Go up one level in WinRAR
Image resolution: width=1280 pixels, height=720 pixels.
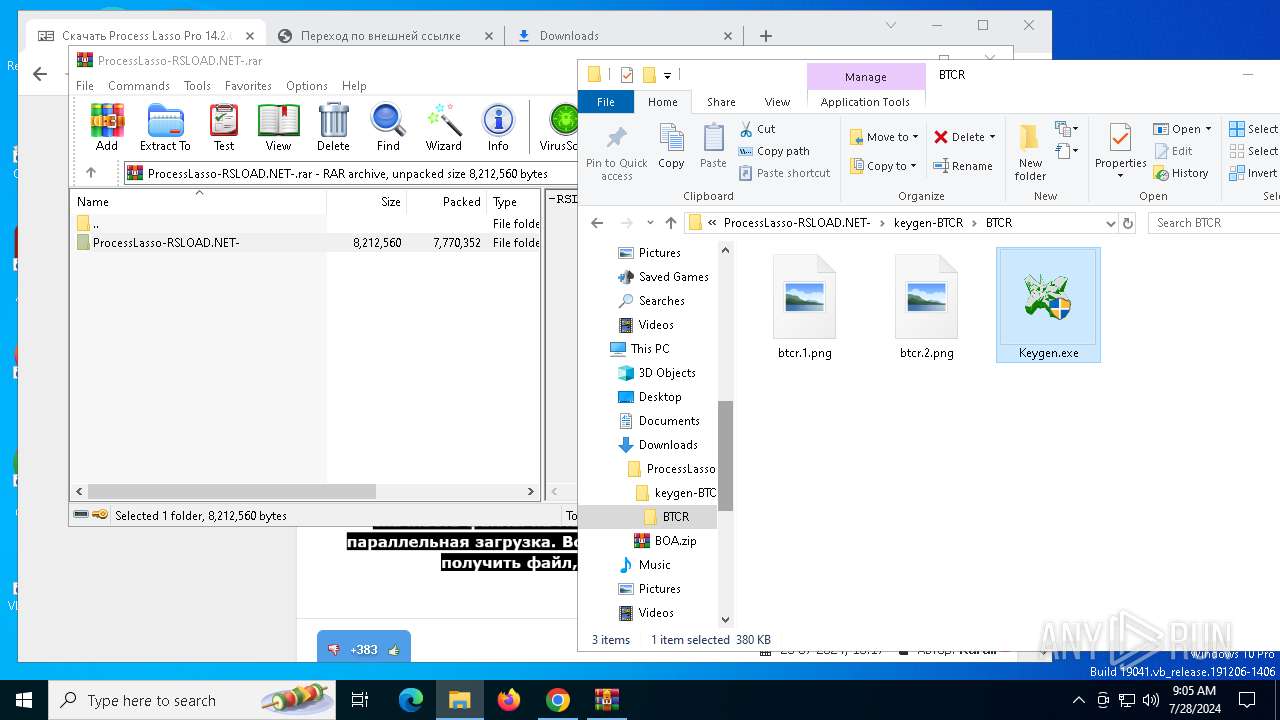coord(91,173)
